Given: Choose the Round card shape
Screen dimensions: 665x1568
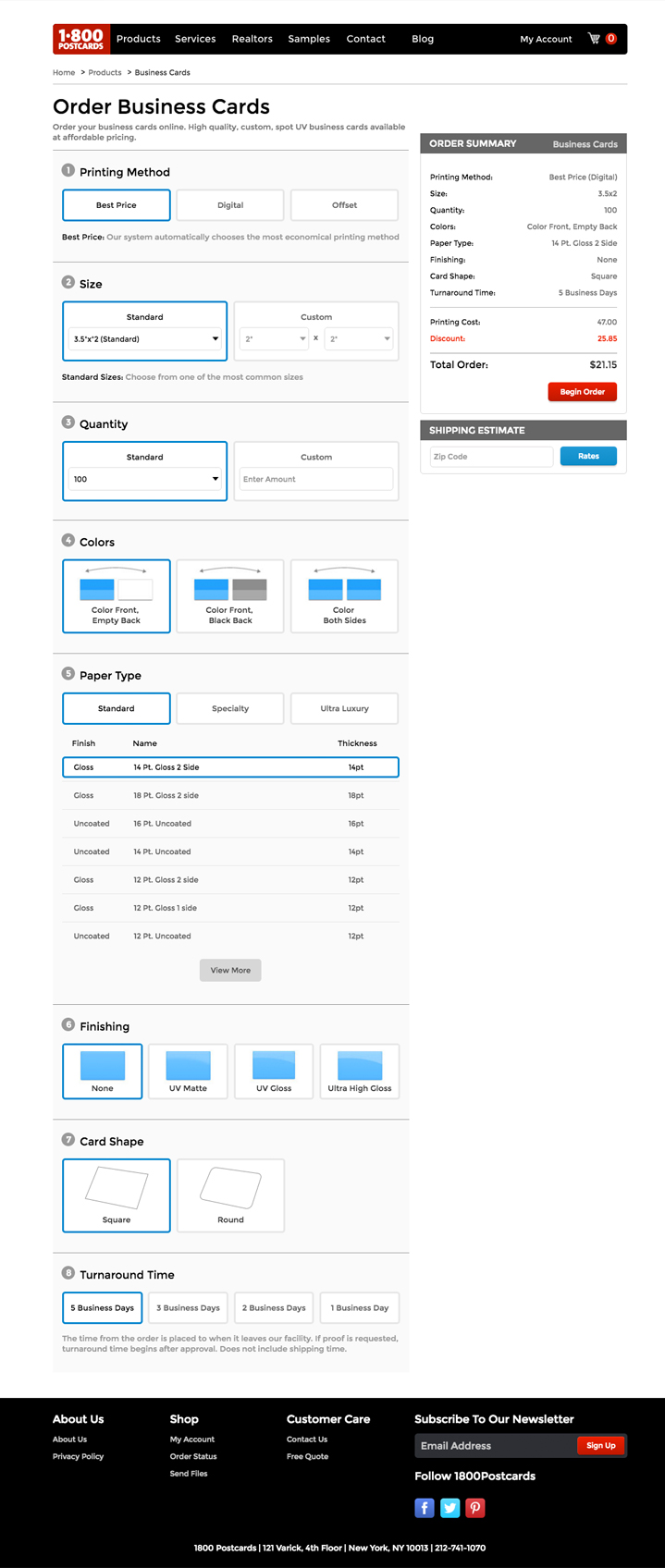Looking at the screenshot, I should click(230, 1194).
